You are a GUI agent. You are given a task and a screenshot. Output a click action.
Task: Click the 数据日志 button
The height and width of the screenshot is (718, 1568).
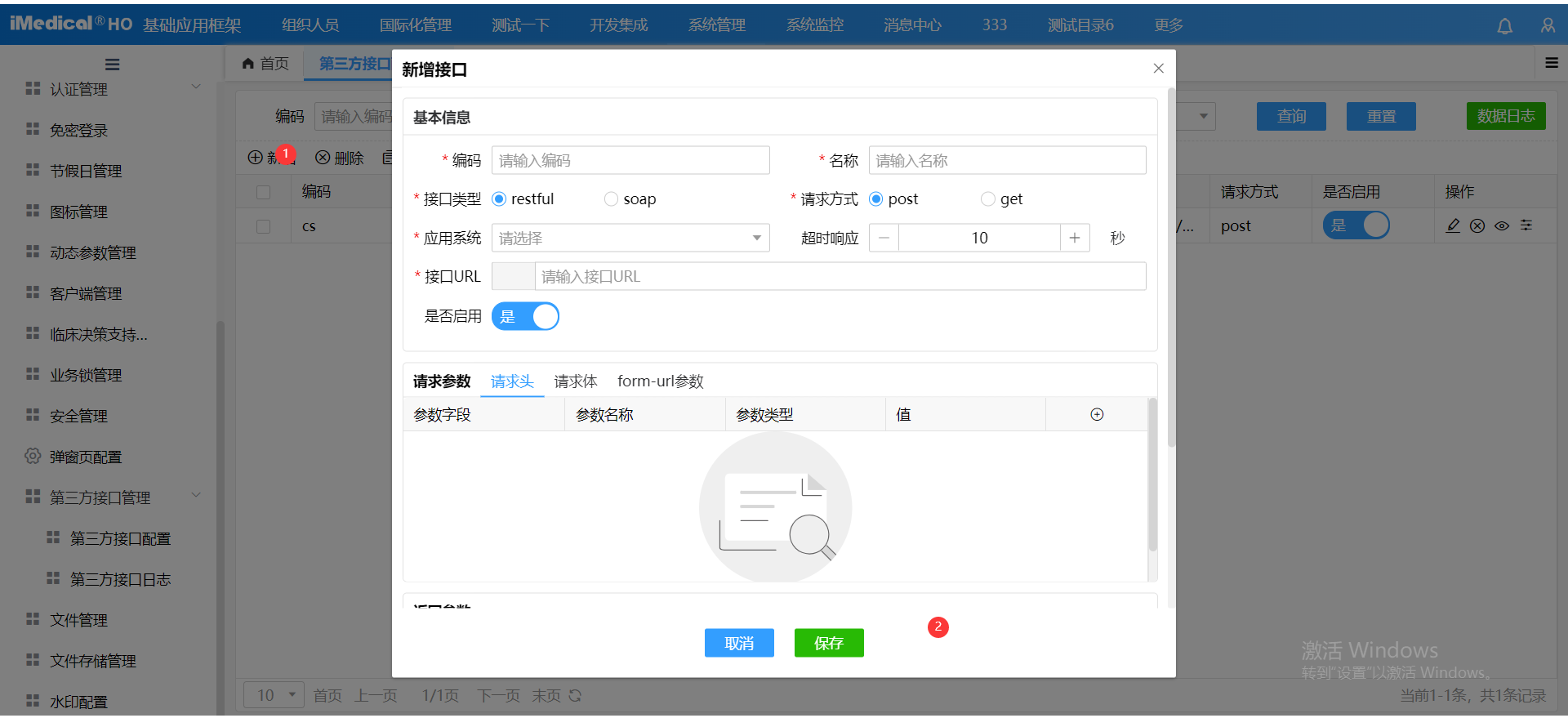[1506, 116]
